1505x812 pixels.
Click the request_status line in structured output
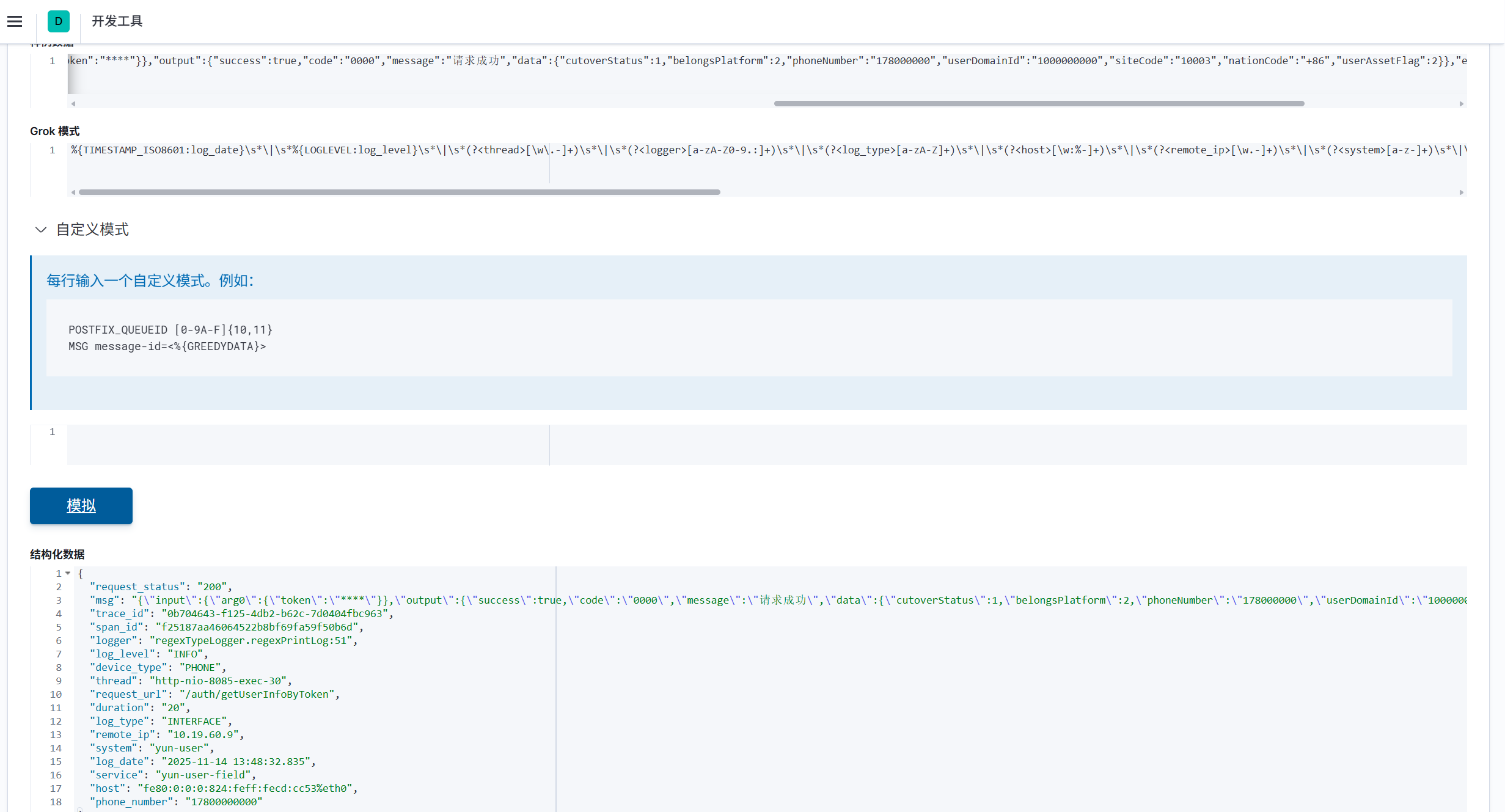(160, 587)
